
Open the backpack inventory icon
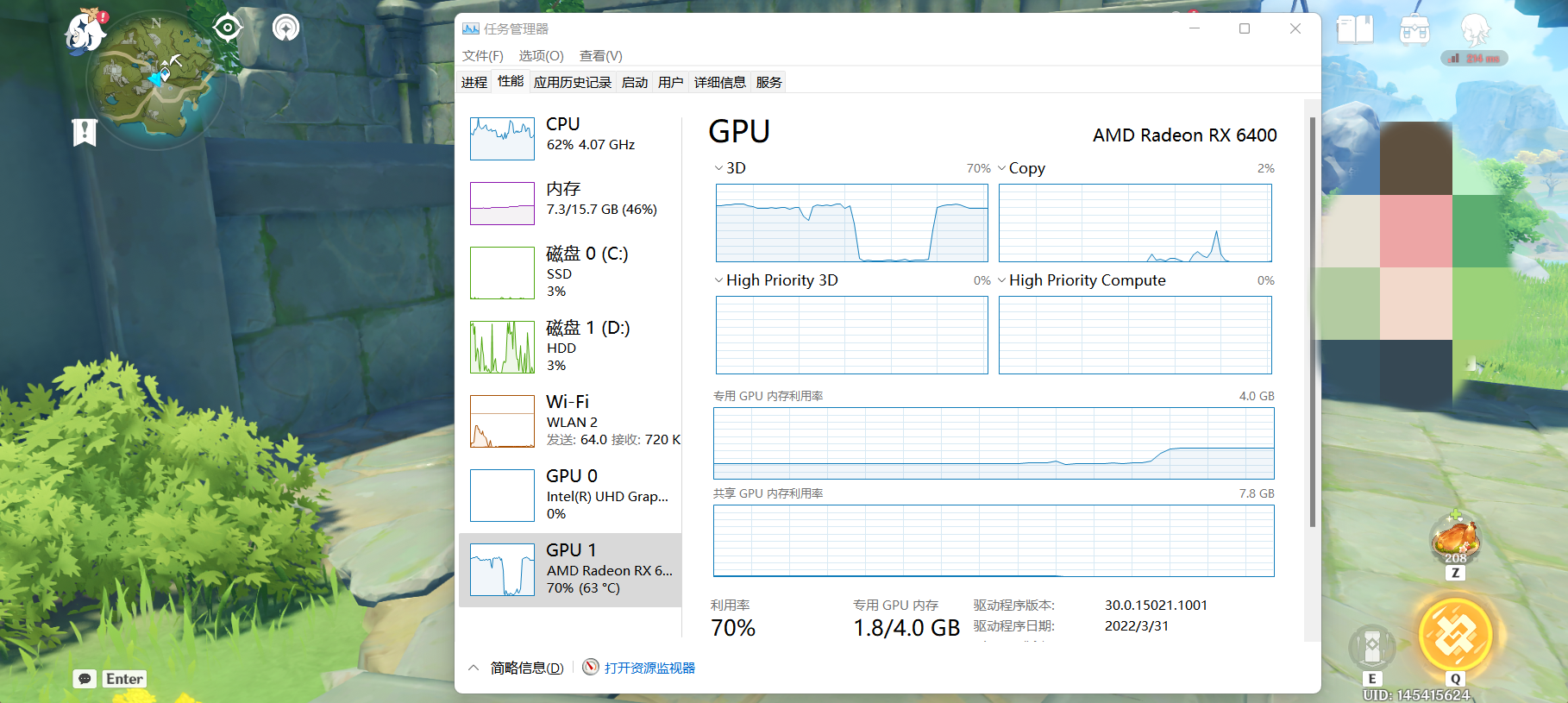tap(1414, 29)
